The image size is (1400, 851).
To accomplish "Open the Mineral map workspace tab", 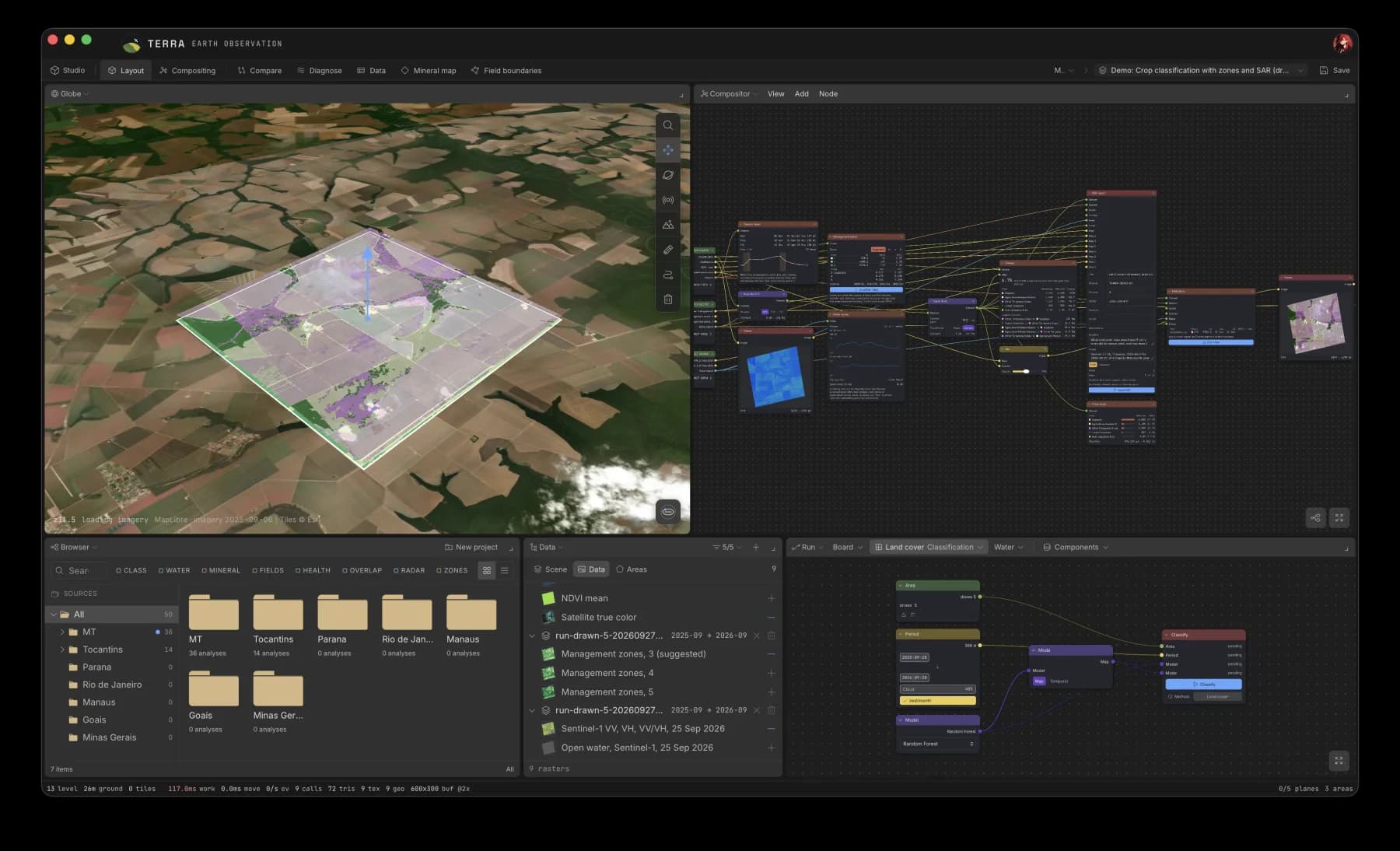I will coord(429,71).
